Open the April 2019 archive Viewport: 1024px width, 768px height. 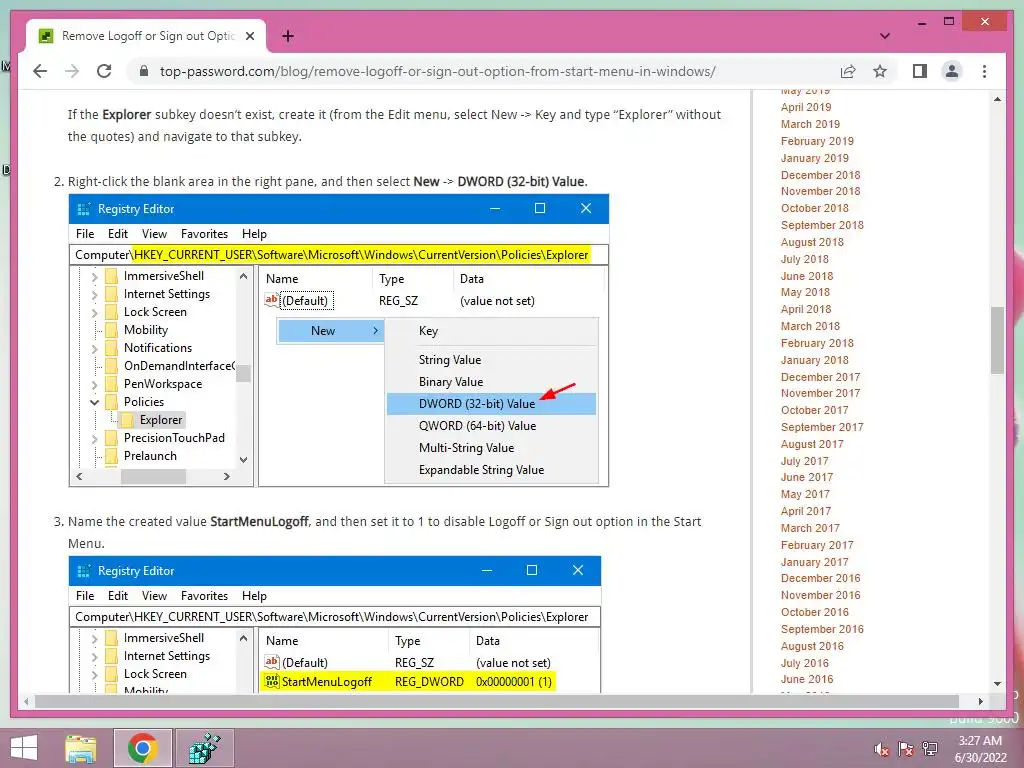click(806, 107)
